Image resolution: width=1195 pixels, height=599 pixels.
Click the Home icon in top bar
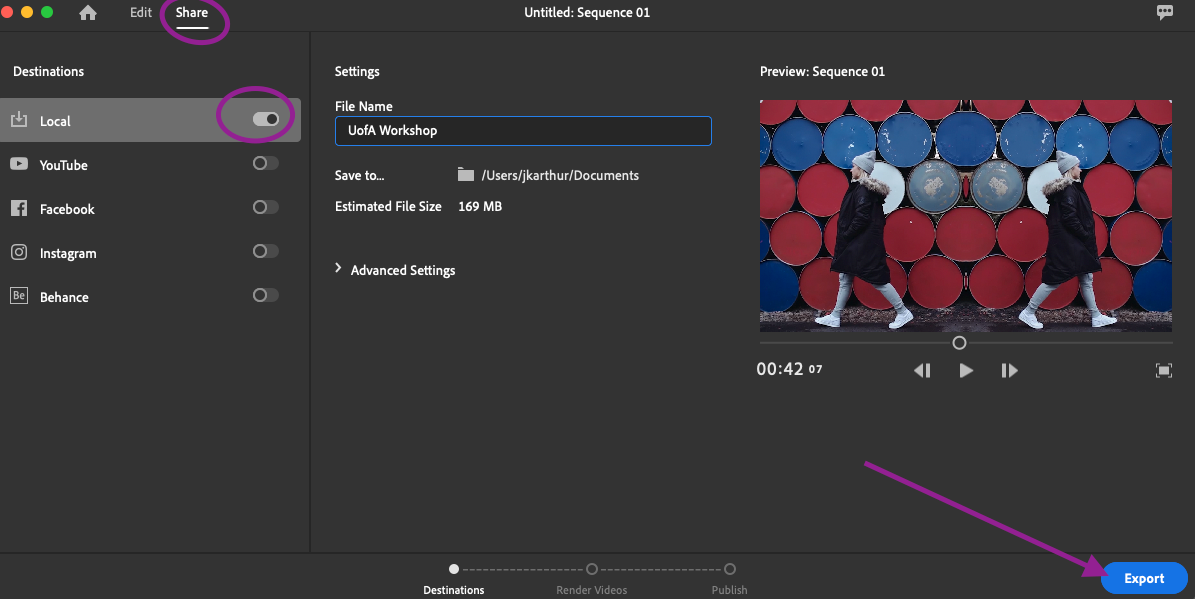click(x=88, y=13)
